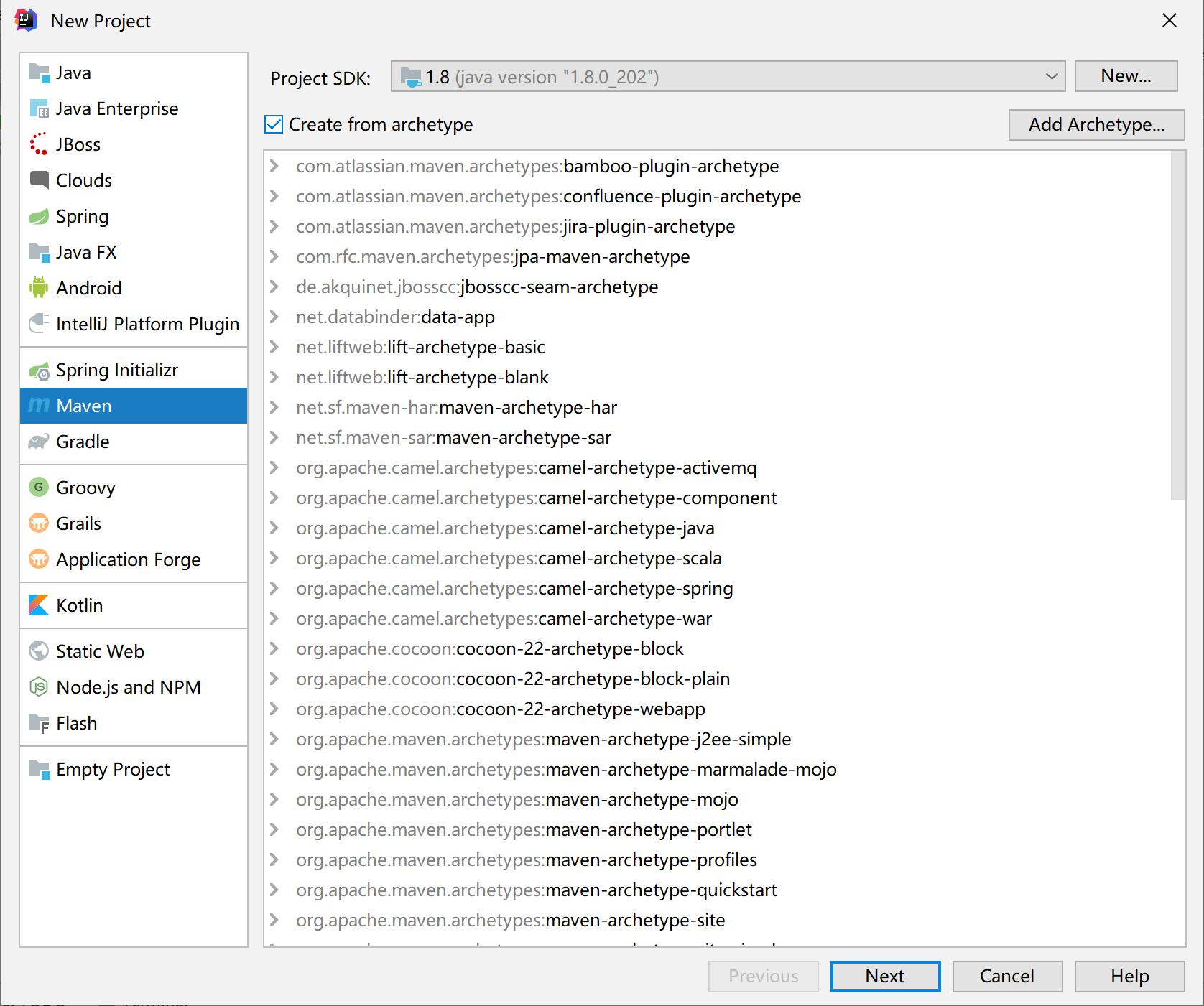Select the Java project type icon
Screen dimensions: 1204x1006
39,73
